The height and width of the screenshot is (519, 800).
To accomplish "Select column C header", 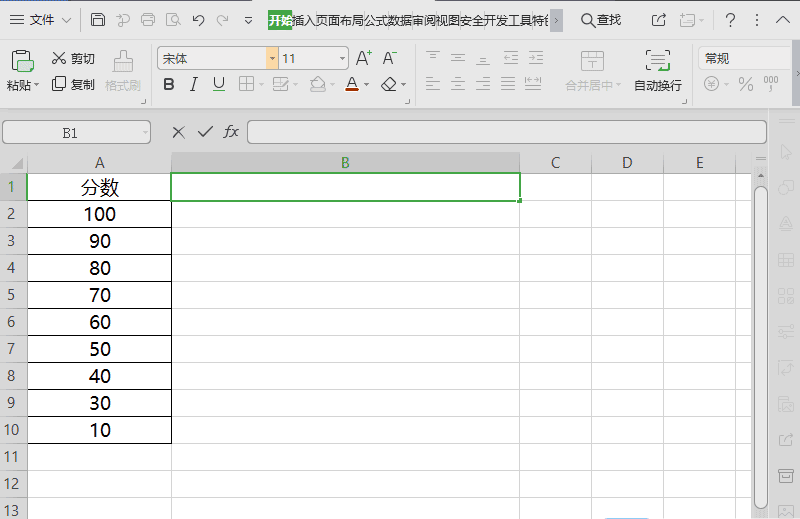I will [556, 163].
